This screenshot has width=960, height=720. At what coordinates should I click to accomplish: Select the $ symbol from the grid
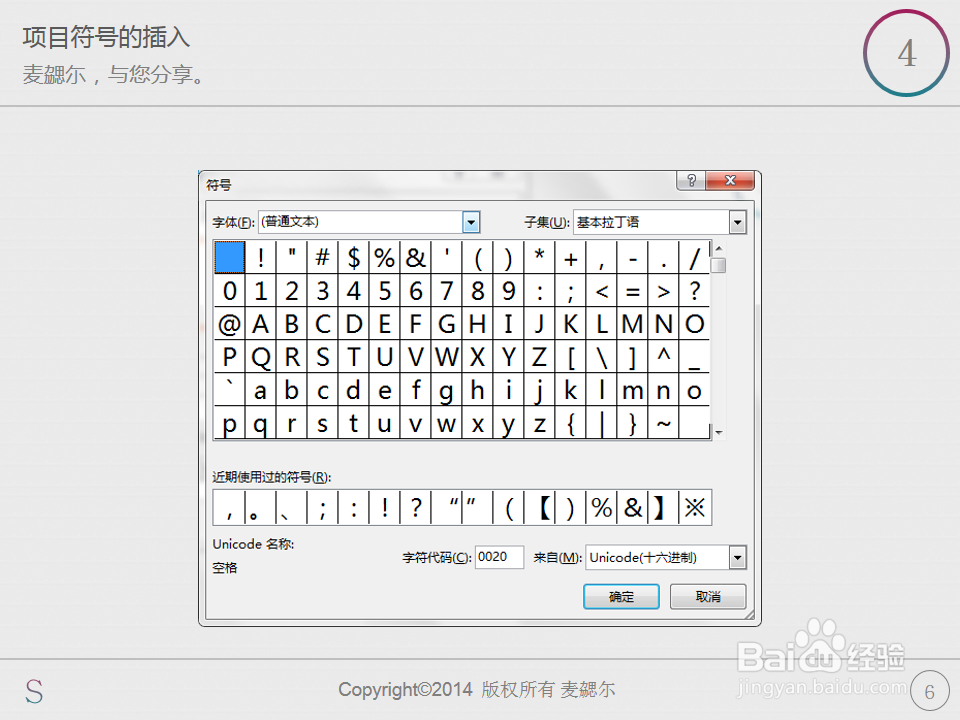353,257
